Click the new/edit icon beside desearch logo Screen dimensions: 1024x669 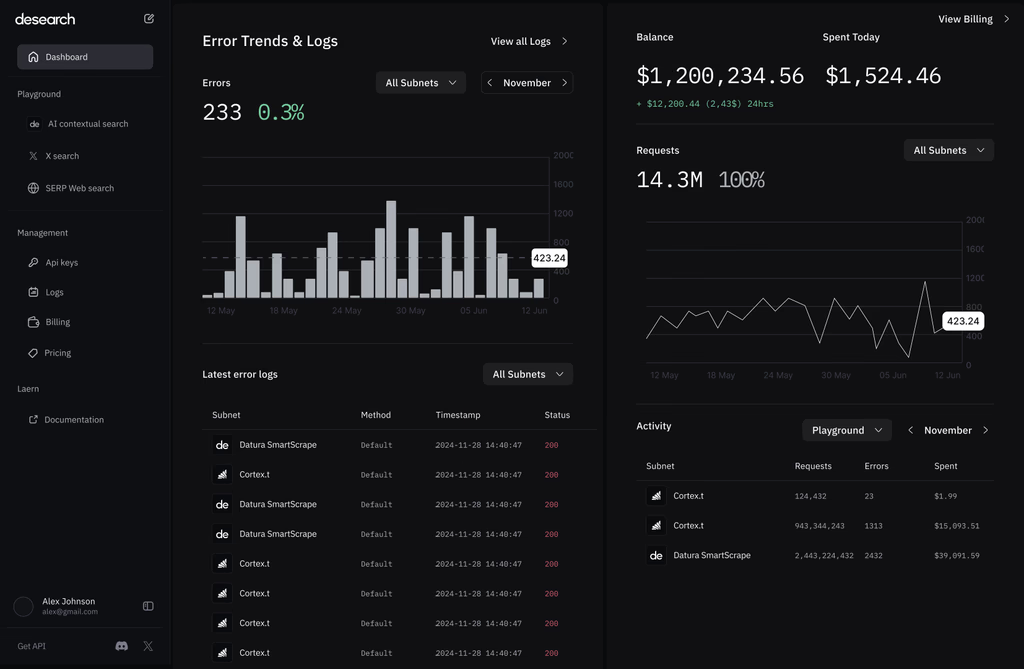pos(149,19)
